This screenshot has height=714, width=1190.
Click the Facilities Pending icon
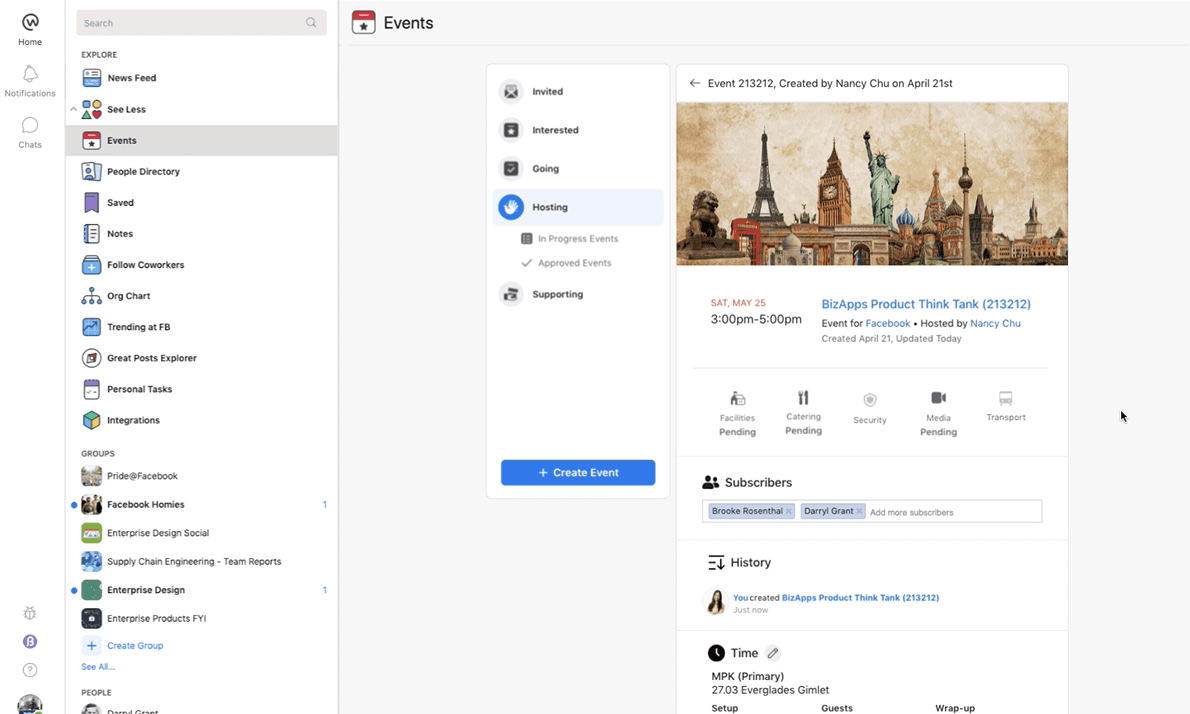pos(738,398)
